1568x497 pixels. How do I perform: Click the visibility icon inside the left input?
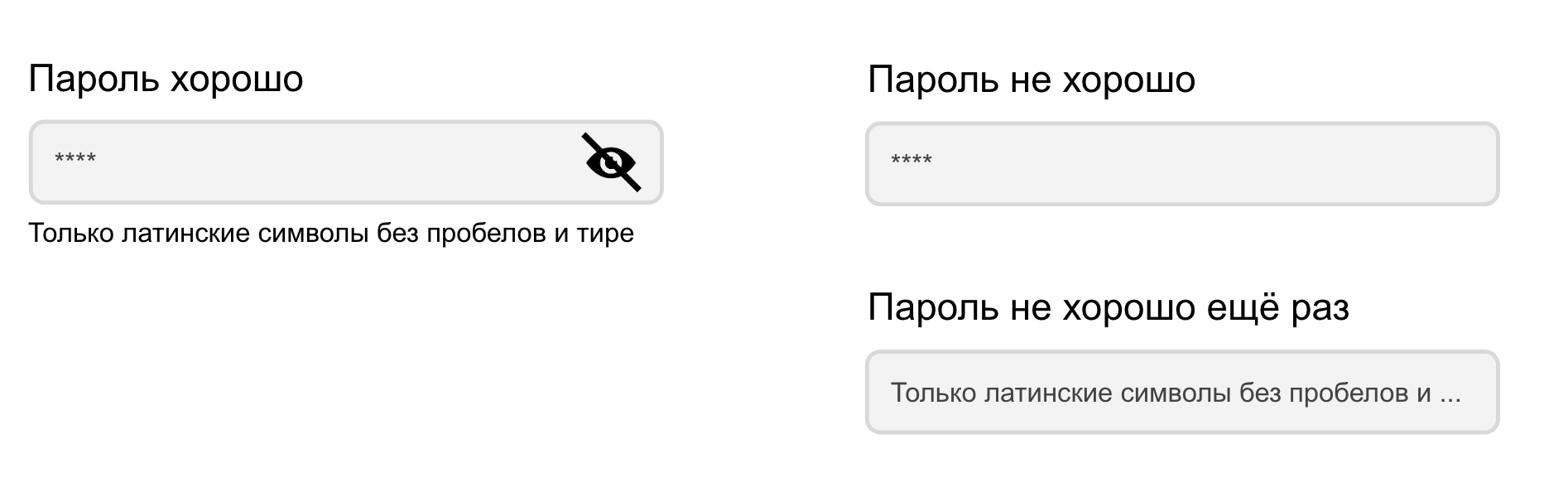point(610,163)
